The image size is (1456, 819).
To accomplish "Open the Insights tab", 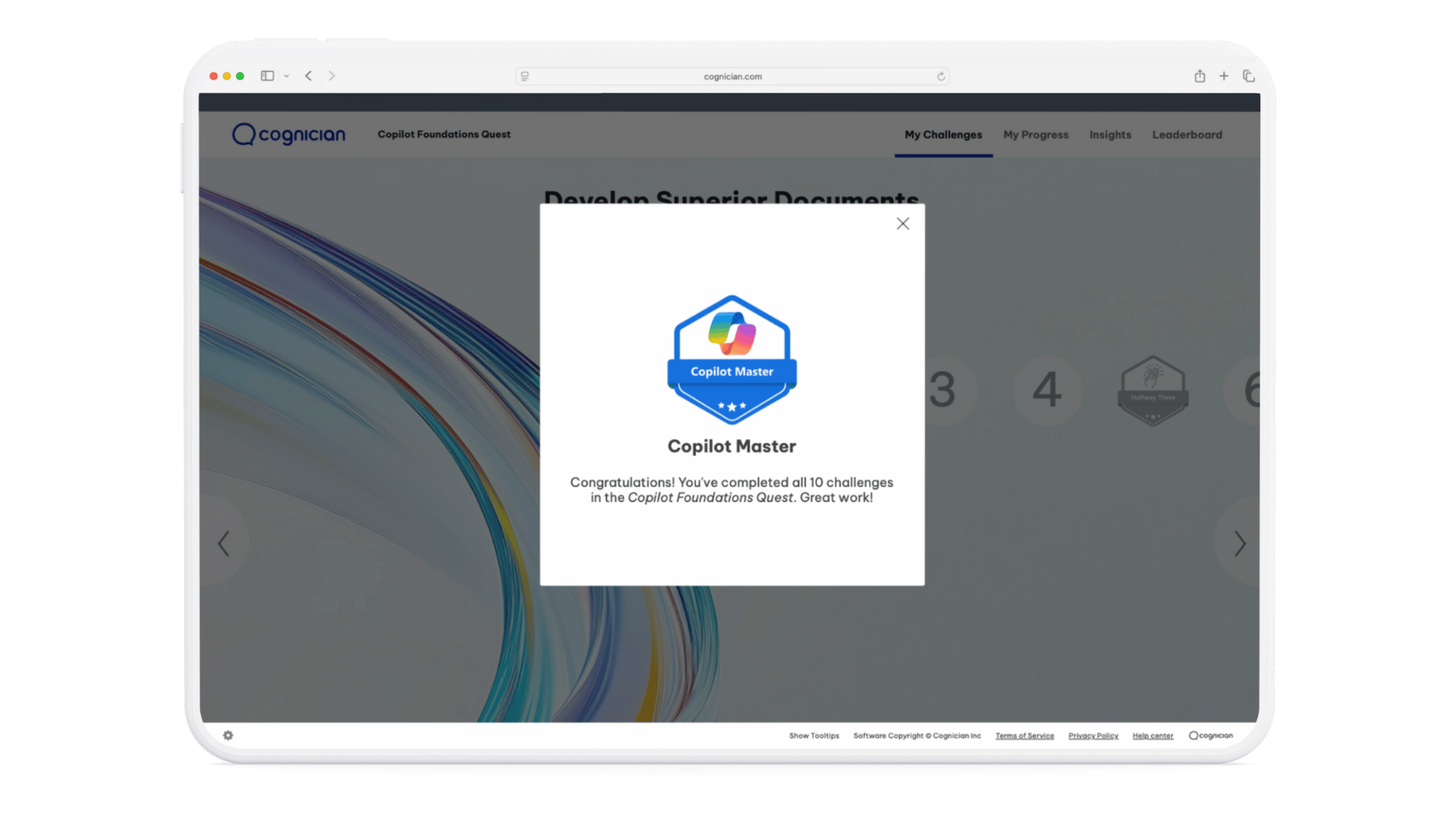I will click(x=1110, y=134).
